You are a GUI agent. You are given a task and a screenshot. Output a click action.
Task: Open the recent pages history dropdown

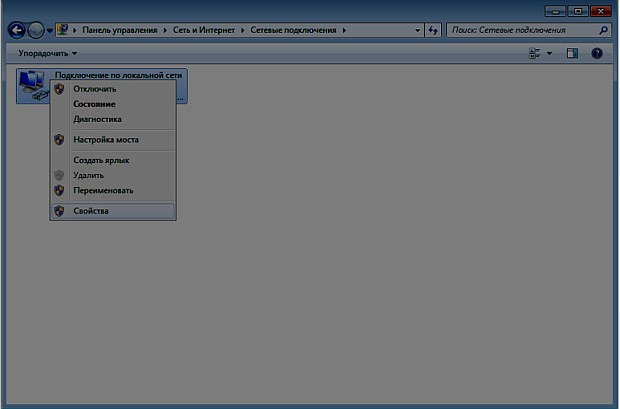click(49, 31)
